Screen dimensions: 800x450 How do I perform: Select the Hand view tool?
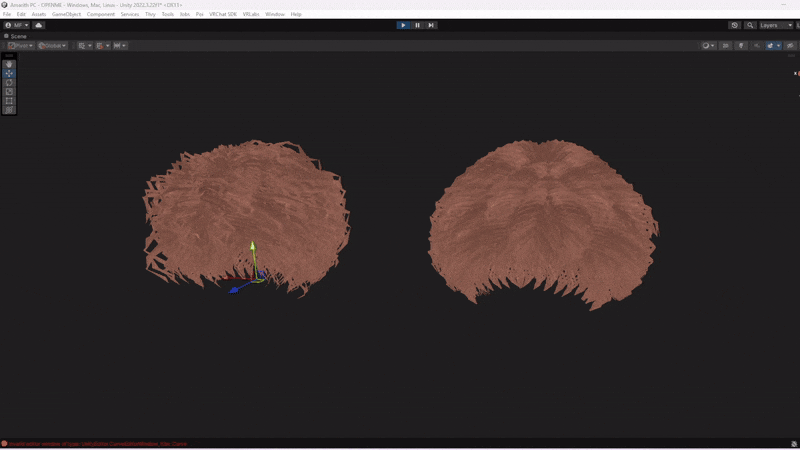(9, 65)
